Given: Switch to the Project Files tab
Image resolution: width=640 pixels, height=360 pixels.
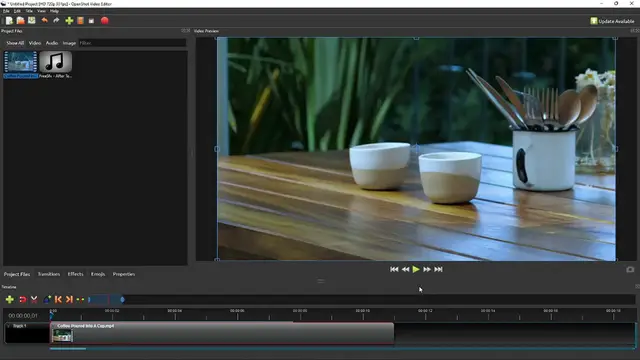Looking at the screenshot, I should coord(17,274).
